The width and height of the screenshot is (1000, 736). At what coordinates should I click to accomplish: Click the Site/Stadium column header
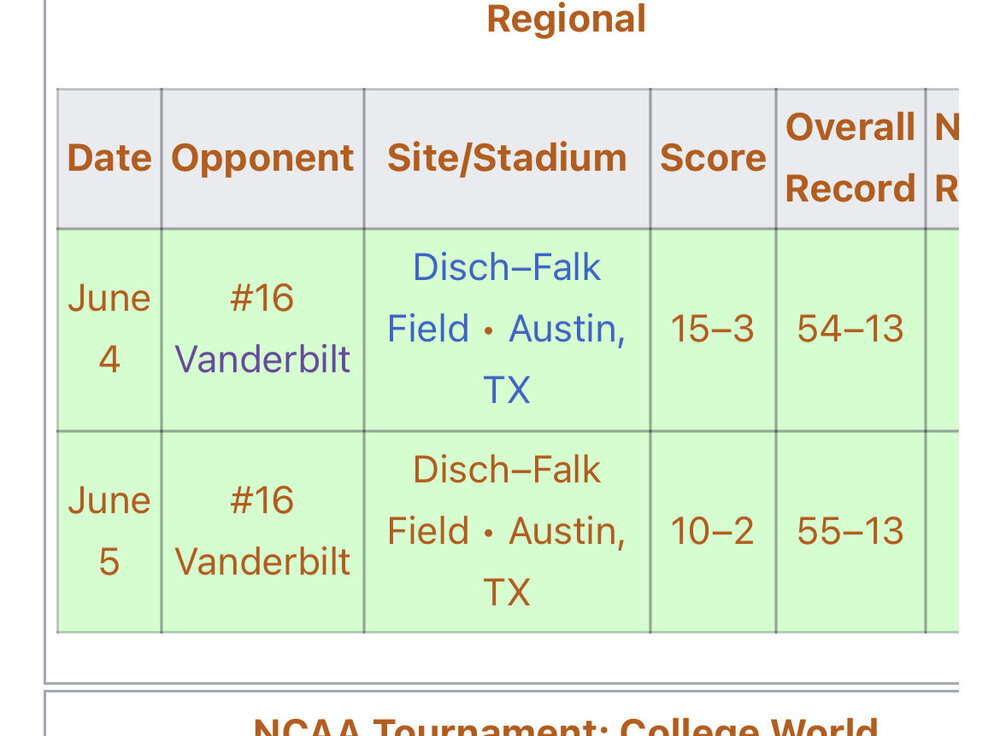coord(507,158)
